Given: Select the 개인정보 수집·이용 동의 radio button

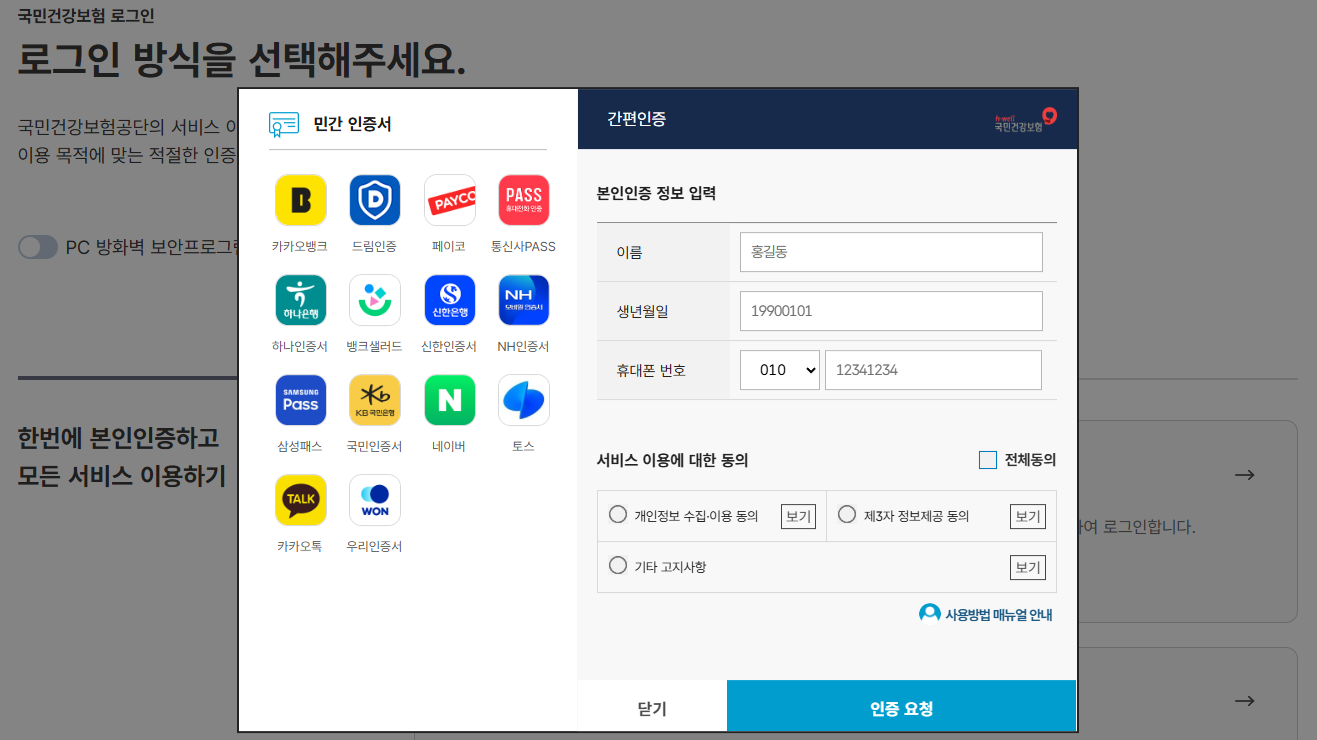Looking at the screenshot, I should pos(618,515).
